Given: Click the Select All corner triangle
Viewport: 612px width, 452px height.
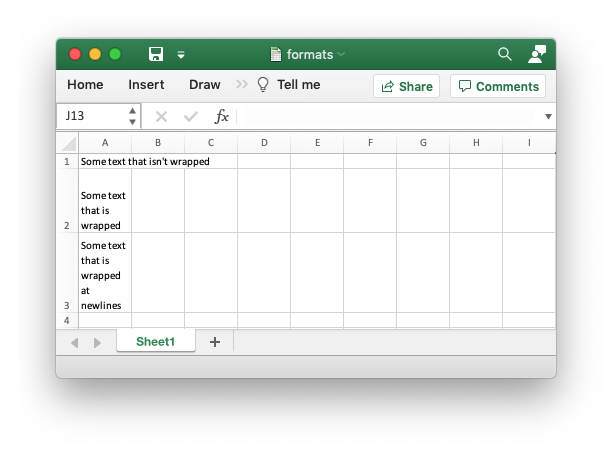Looking at the screenshot, I should click(x=68, y=143).
